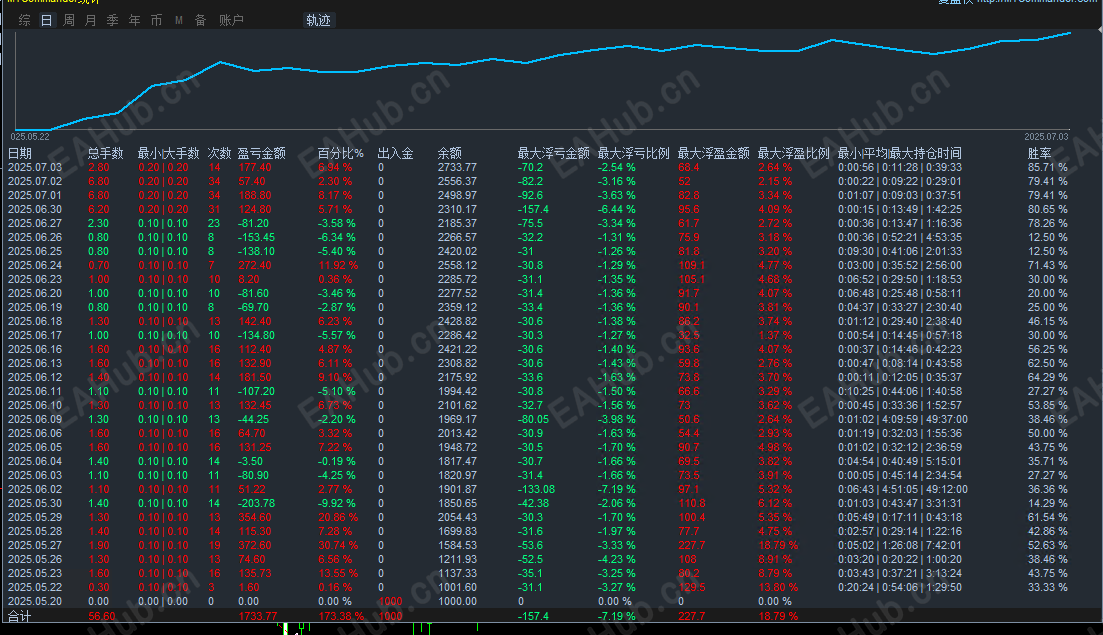
Task: Click the 最大浮亏金额 column header
Action: click(554, 153)
